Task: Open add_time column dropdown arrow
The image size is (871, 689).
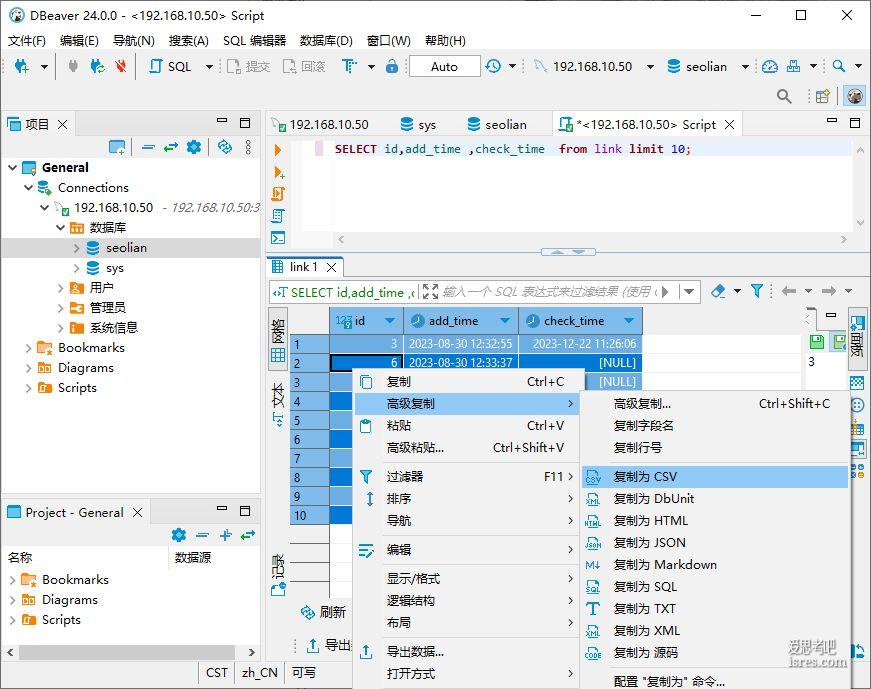Action: 505,321
